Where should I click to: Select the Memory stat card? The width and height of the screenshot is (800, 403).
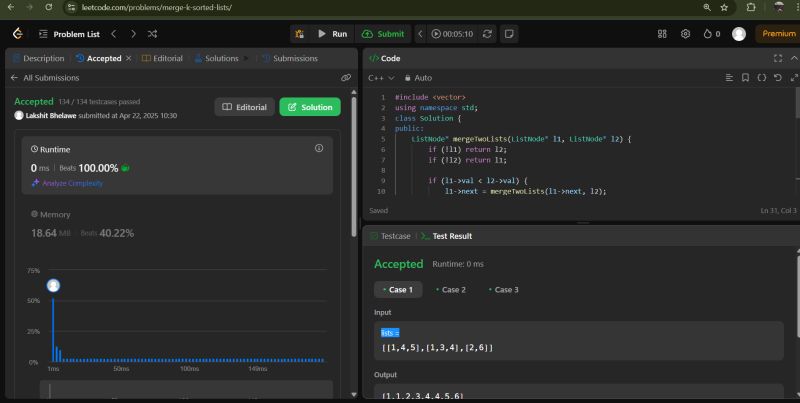(x=177, y=224)
